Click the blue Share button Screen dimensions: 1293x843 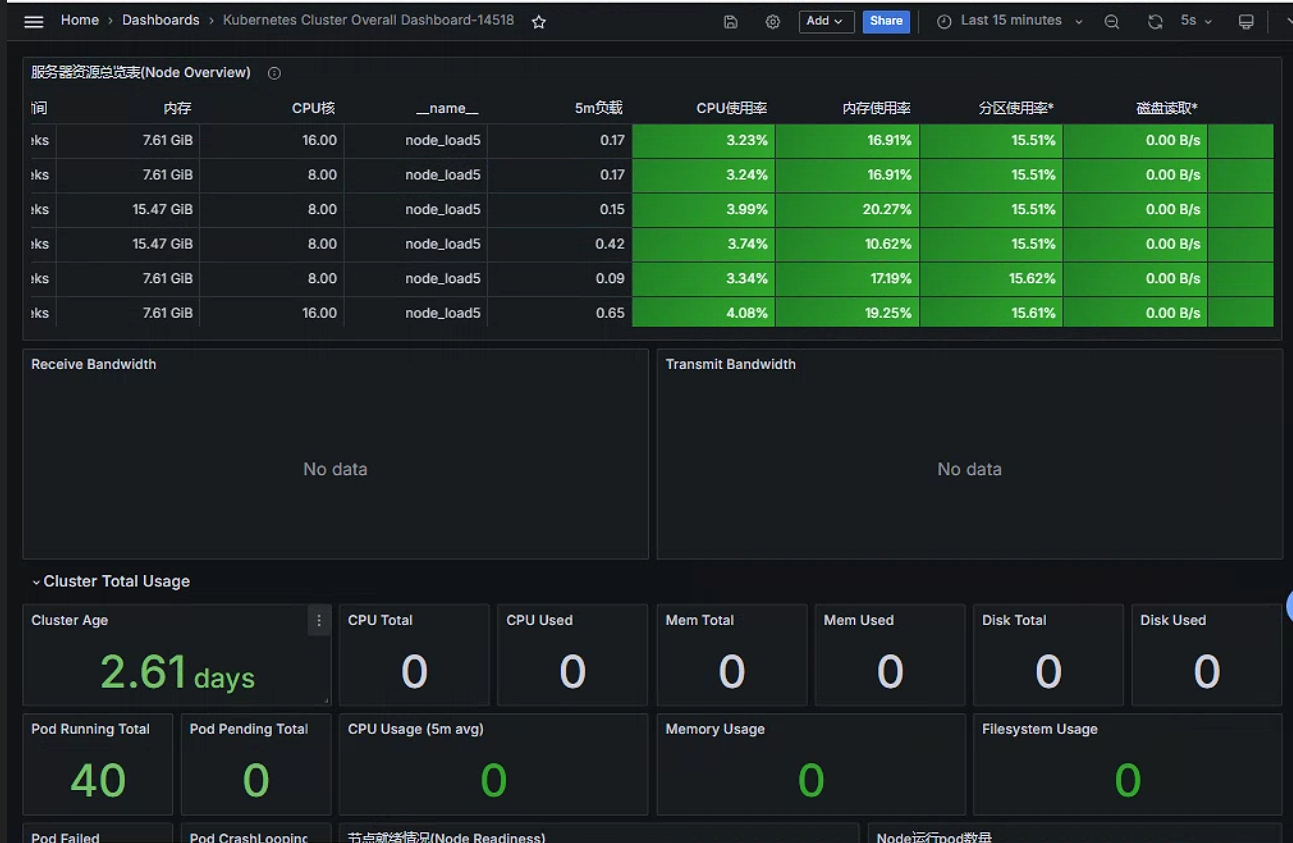(886, 21)
